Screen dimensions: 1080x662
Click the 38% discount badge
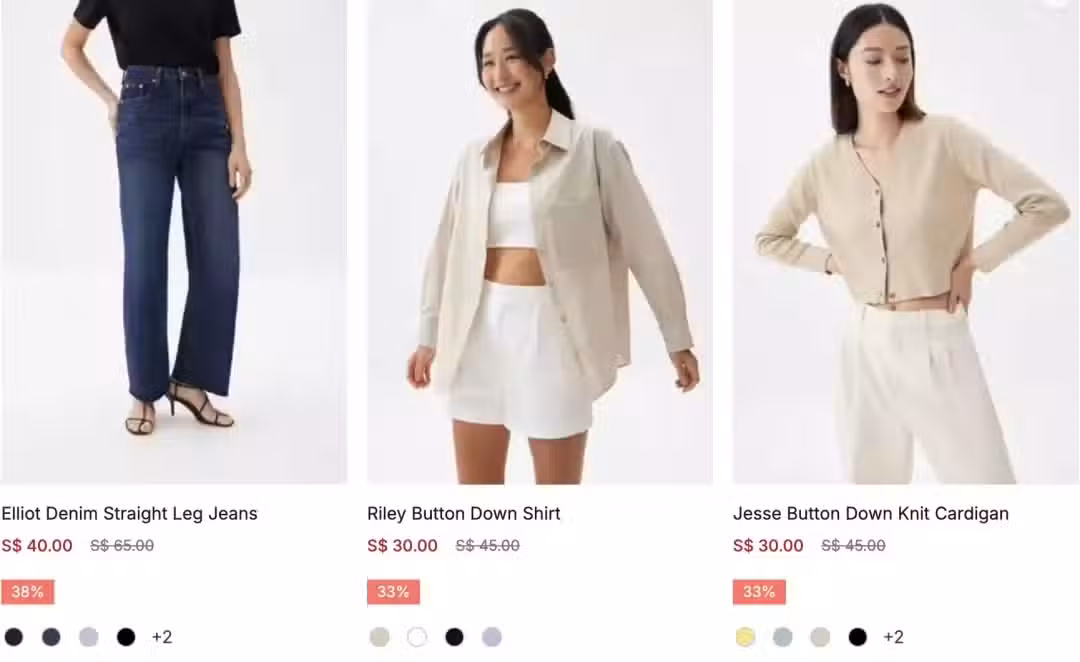point(28,592)
